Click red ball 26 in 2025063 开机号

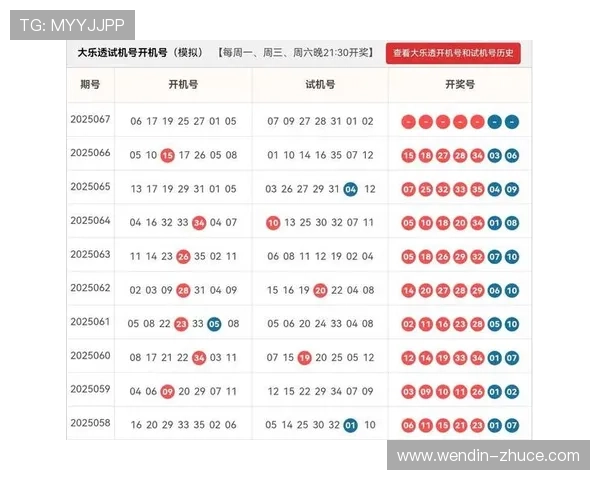tap(183, 256)
